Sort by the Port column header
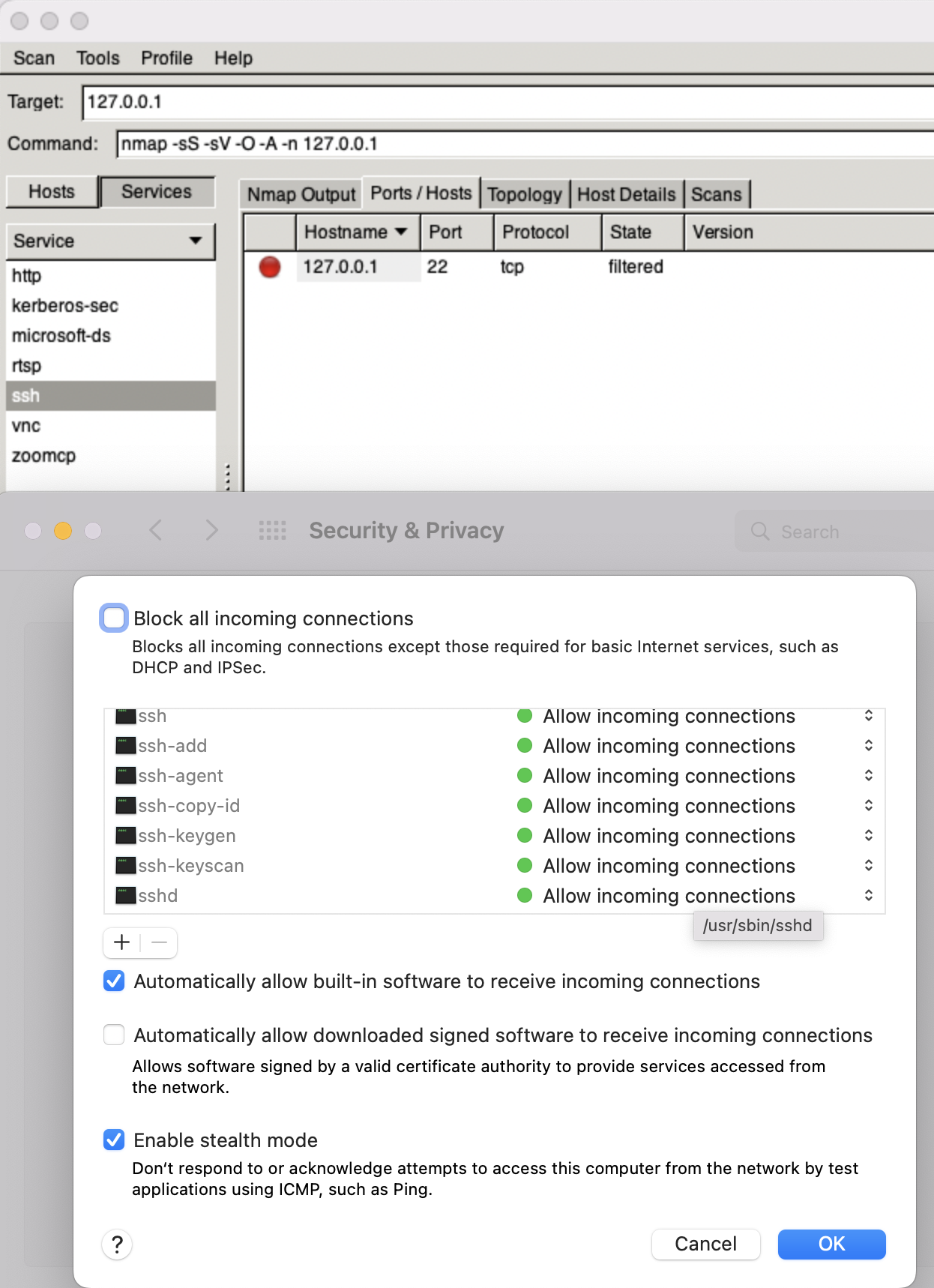 (457, 232)
